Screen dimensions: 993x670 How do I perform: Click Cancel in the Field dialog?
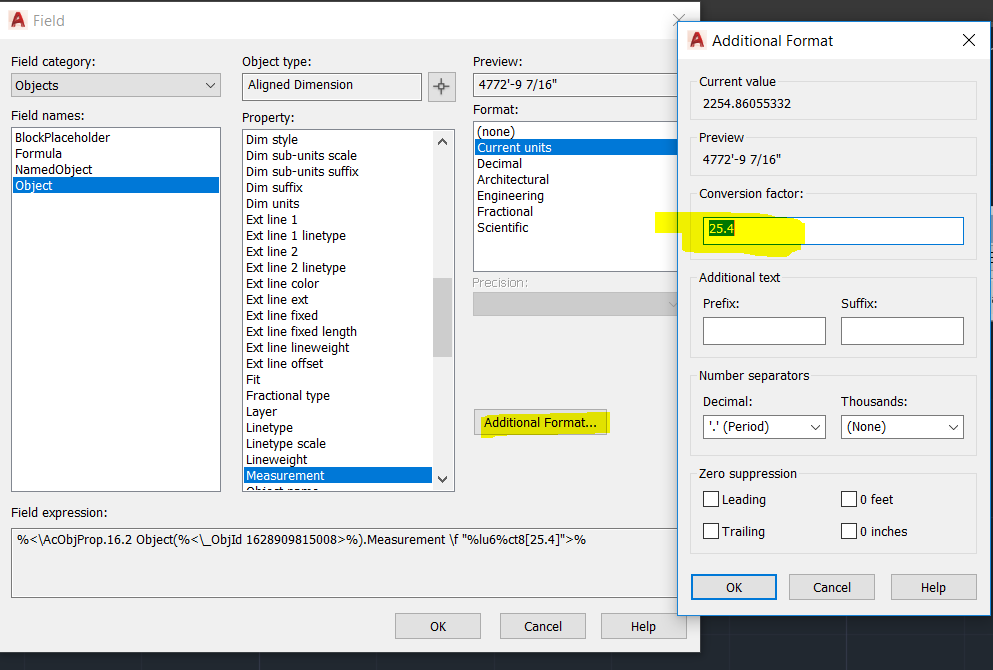(543, 626)
